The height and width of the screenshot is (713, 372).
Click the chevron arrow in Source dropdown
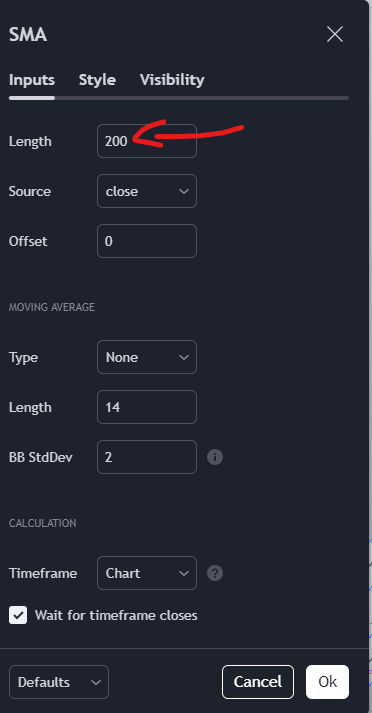(184, 191)
